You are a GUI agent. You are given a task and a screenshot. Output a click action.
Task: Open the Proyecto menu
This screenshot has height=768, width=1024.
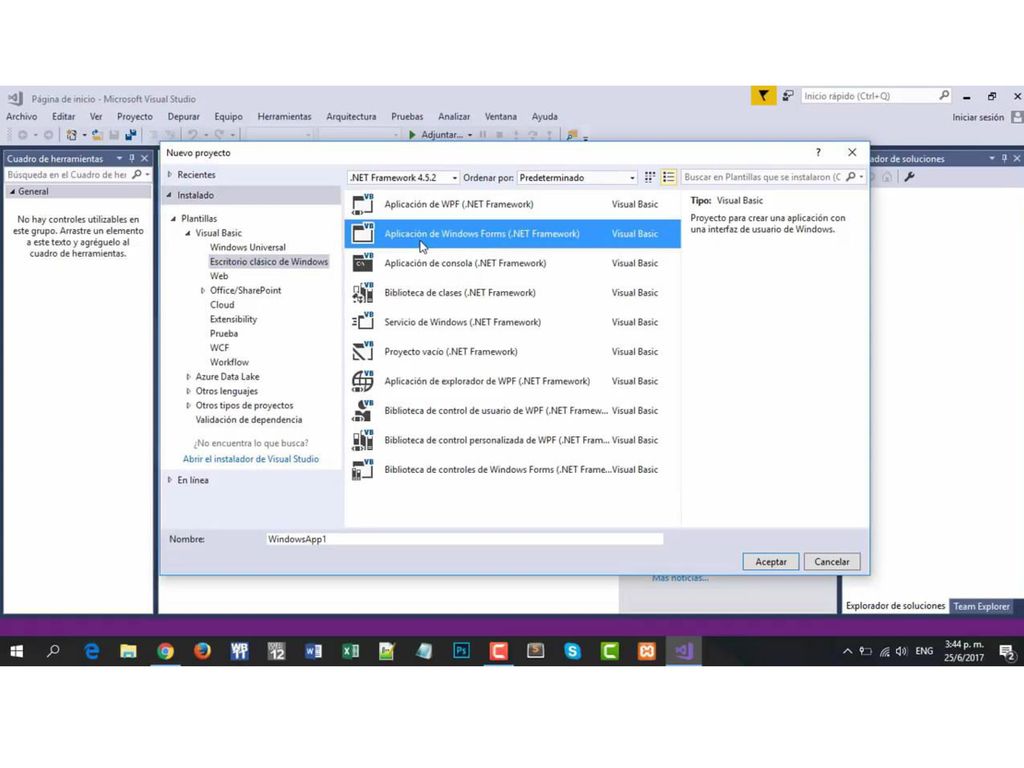coord(135,116)
